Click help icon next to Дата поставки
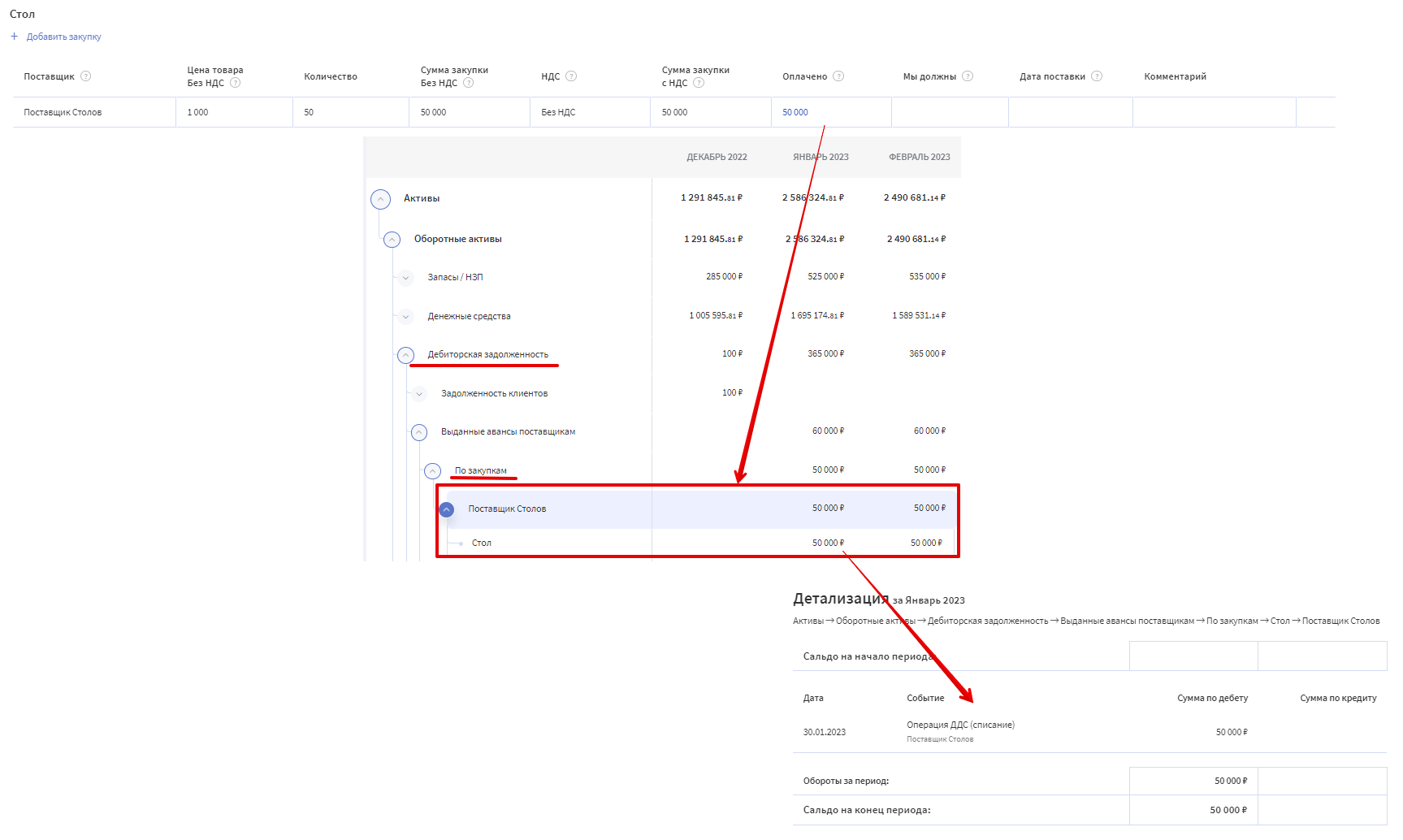Viewport: 1403px width, 840px height. [1097, 76]
